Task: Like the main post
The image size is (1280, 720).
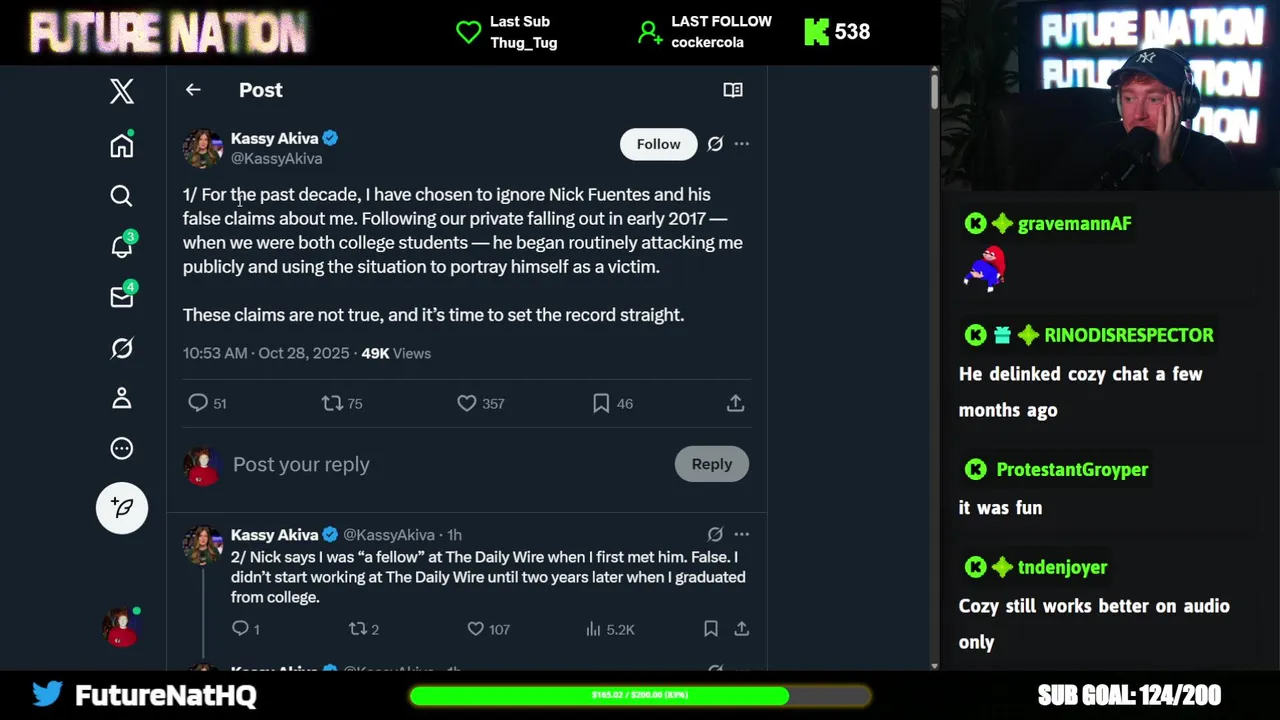Action: click(x=467, y=403)
